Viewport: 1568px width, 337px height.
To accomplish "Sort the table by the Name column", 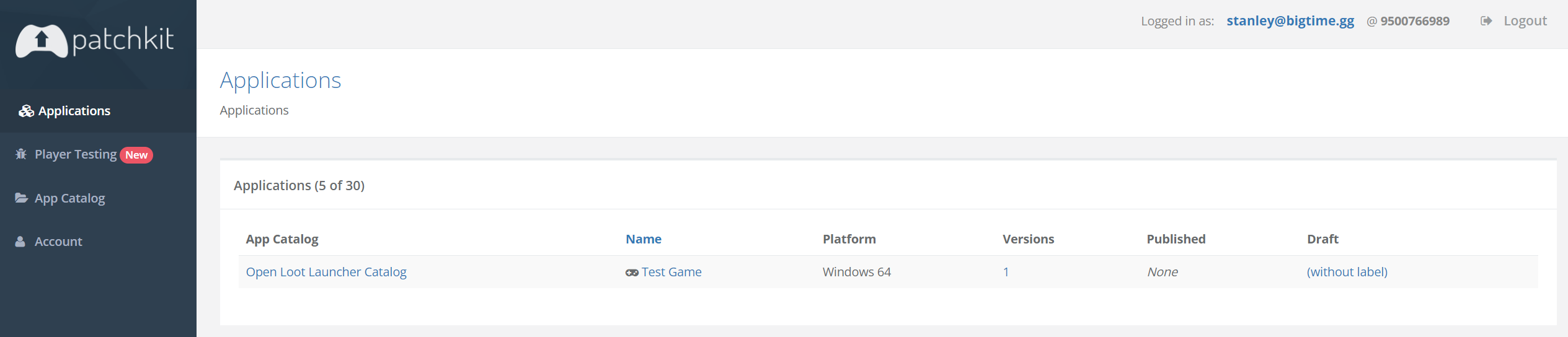I will click(x=644, y=239).
